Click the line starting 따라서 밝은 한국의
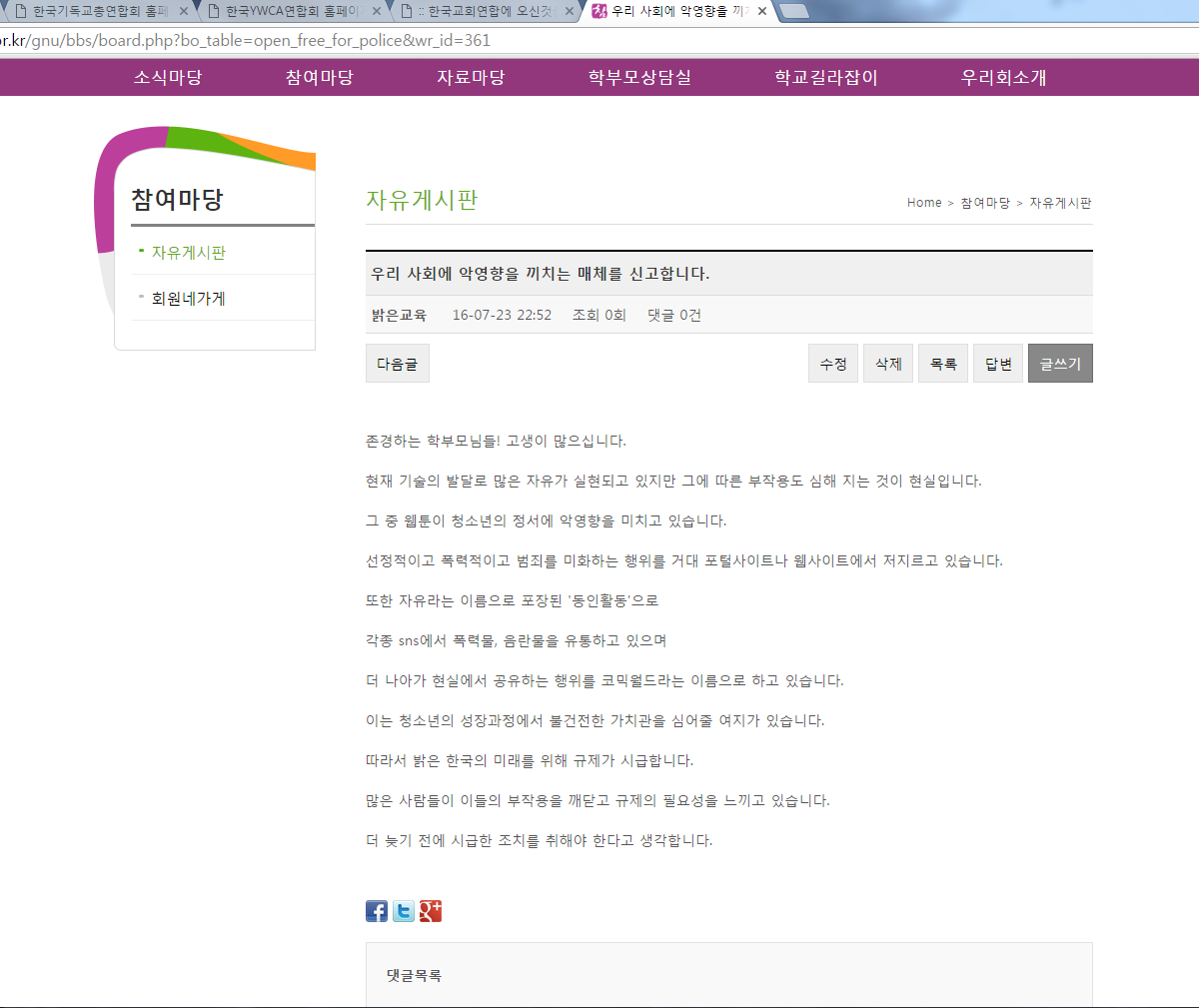The image size is (1199, 1008). pyautogui.click(x=530, y=760)
